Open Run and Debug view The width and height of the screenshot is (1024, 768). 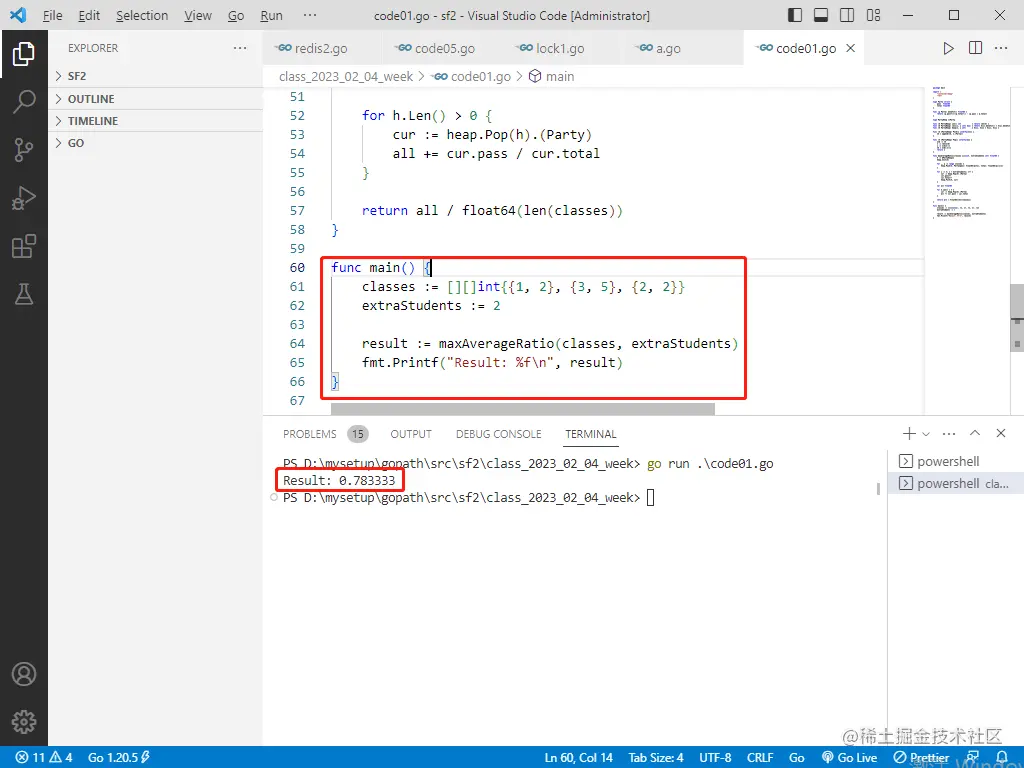point(24,198)
